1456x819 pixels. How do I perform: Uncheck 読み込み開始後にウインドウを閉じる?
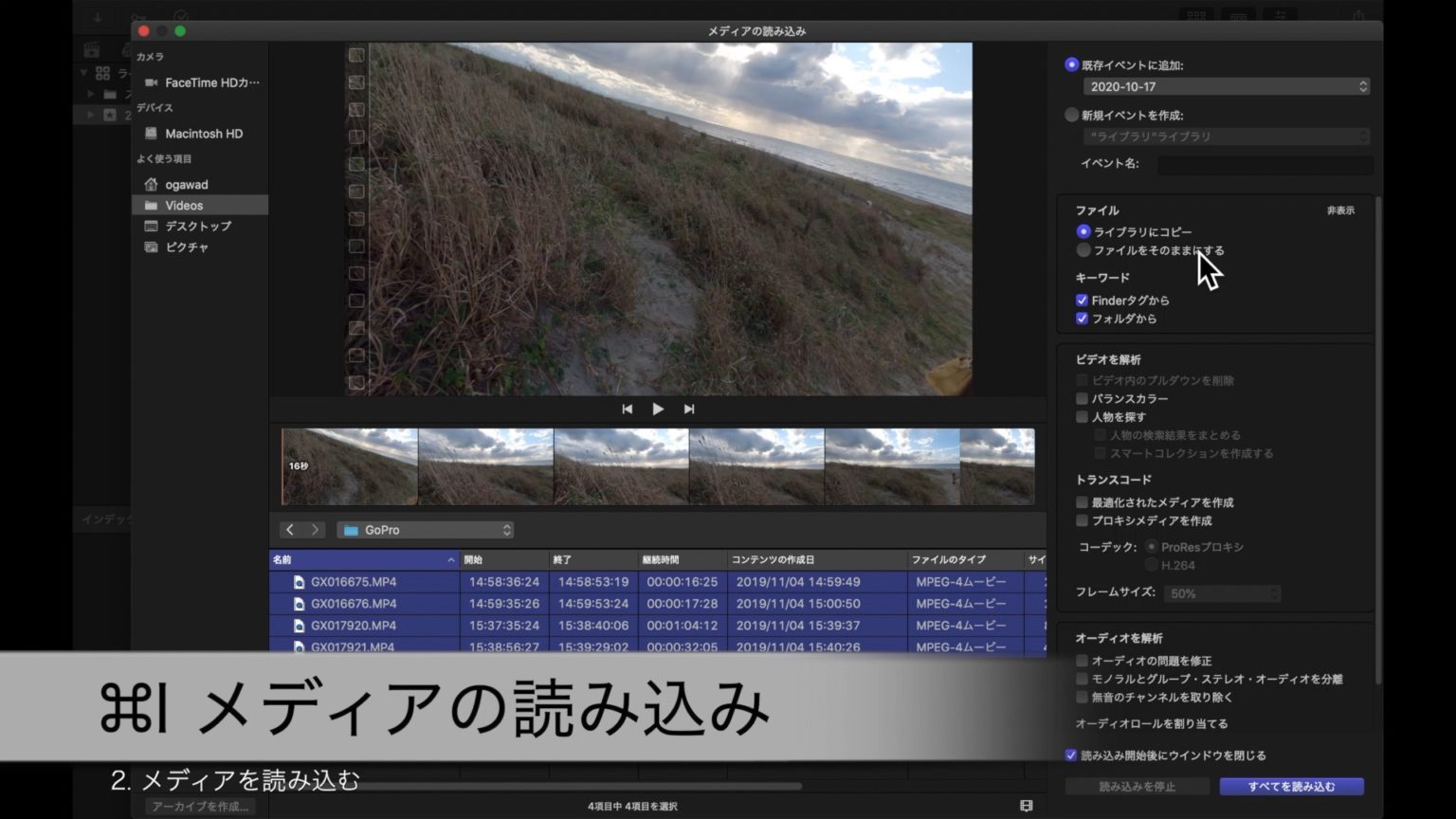(x=1070, y=755)
